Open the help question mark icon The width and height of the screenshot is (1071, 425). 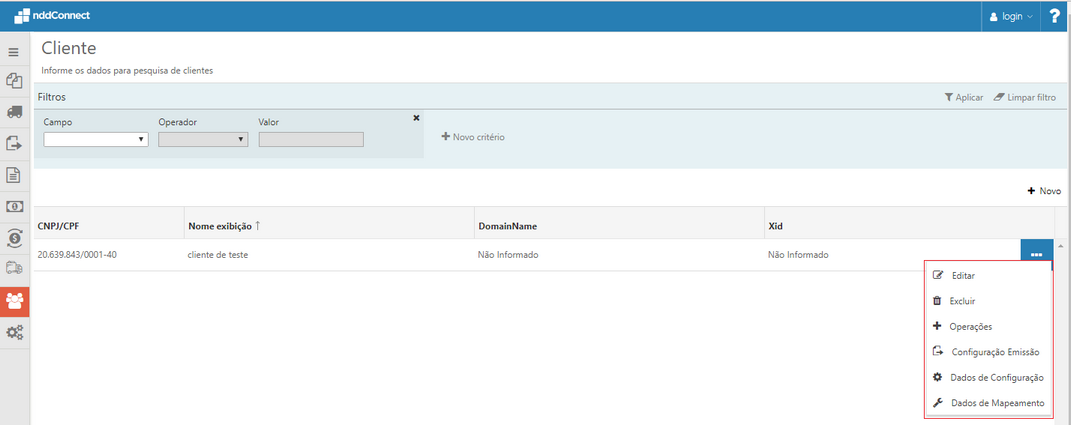(1055, 16)
